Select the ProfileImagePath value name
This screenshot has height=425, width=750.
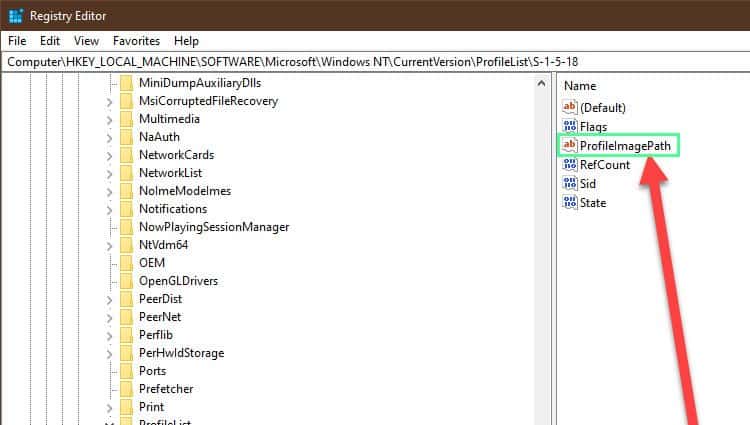tap(625, 146)
